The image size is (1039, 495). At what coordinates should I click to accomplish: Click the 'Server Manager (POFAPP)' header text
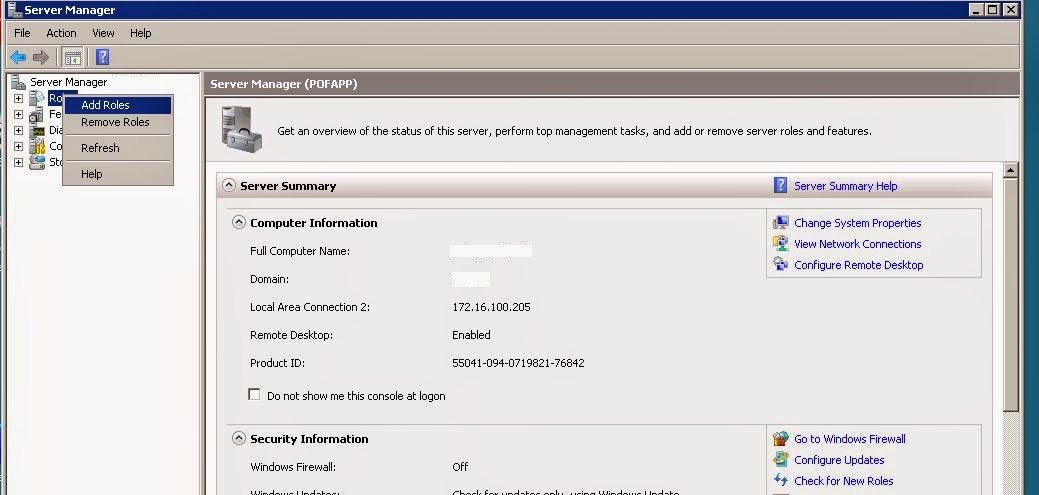(284, 84)
